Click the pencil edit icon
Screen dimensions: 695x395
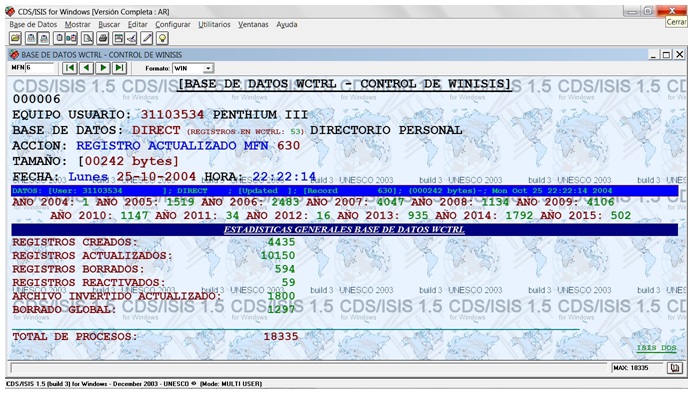coord(147,39)
